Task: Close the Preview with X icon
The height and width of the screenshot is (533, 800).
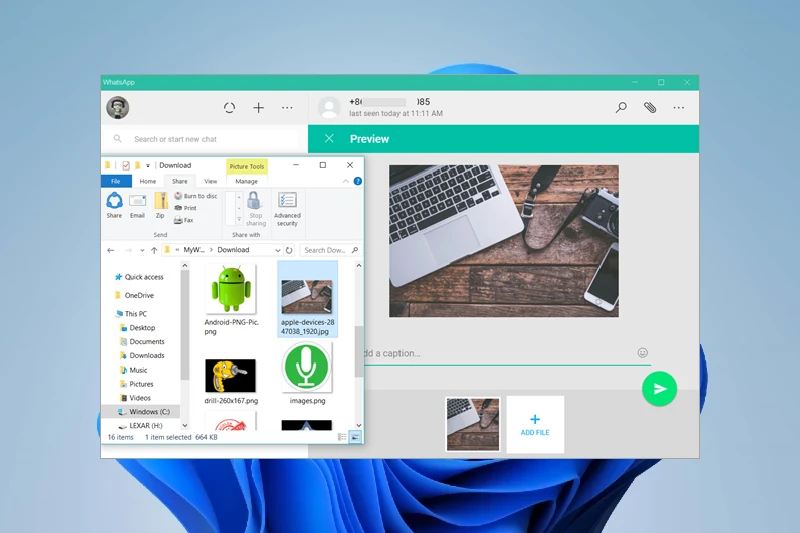Action: pos(329,139)
